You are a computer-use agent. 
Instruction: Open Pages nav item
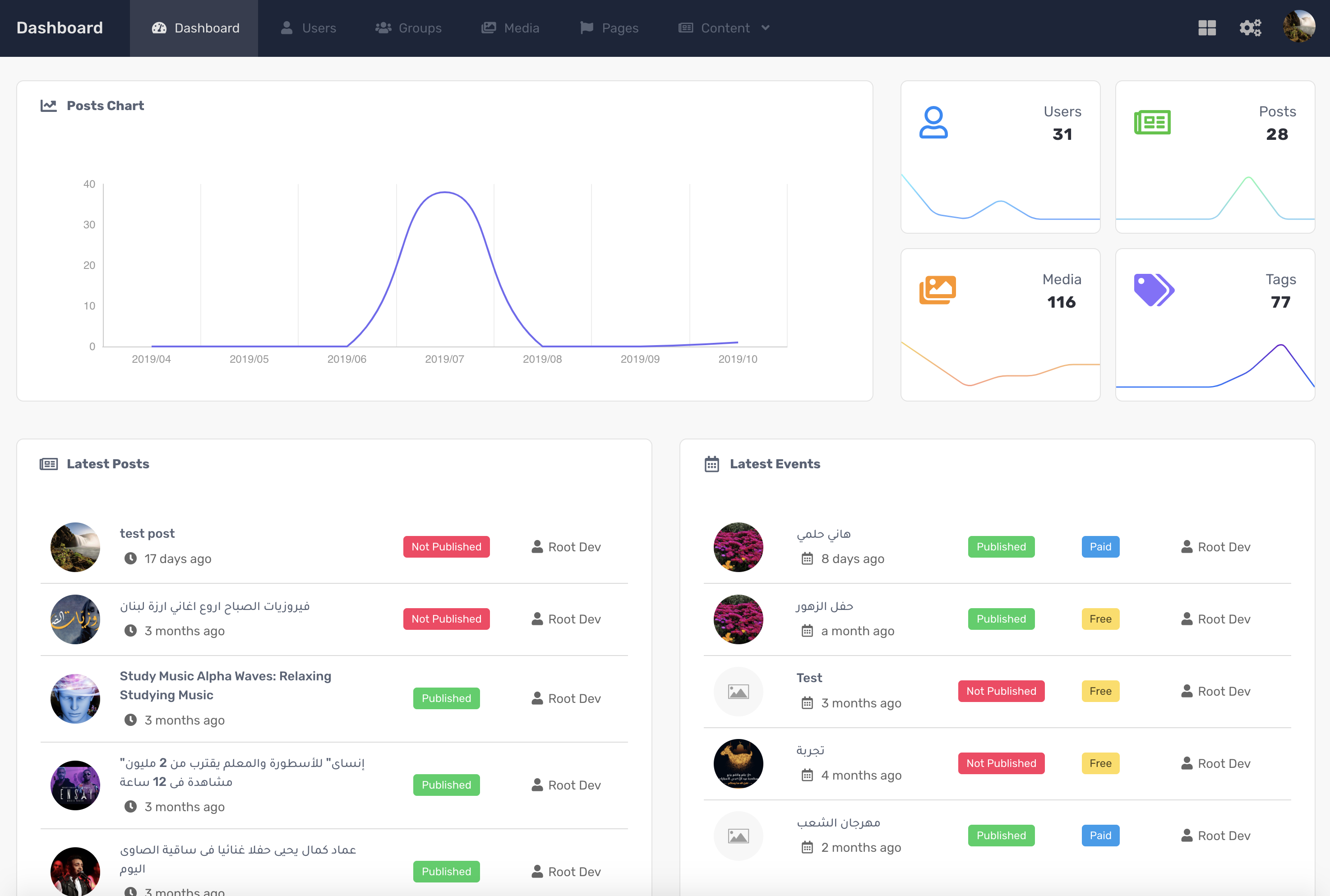click(x=609, y=28)
